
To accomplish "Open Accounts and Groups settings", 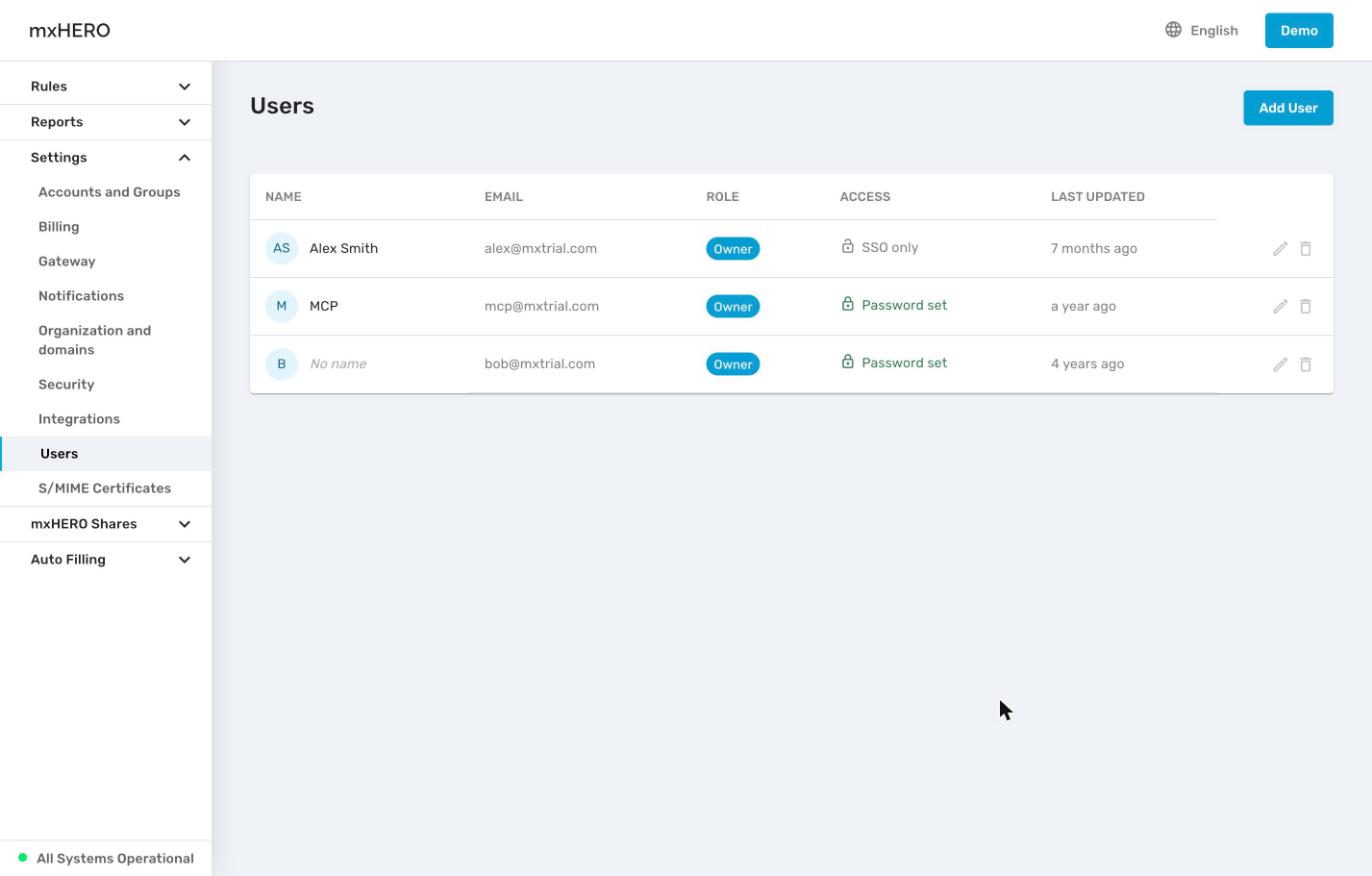I will click(109, 192).
